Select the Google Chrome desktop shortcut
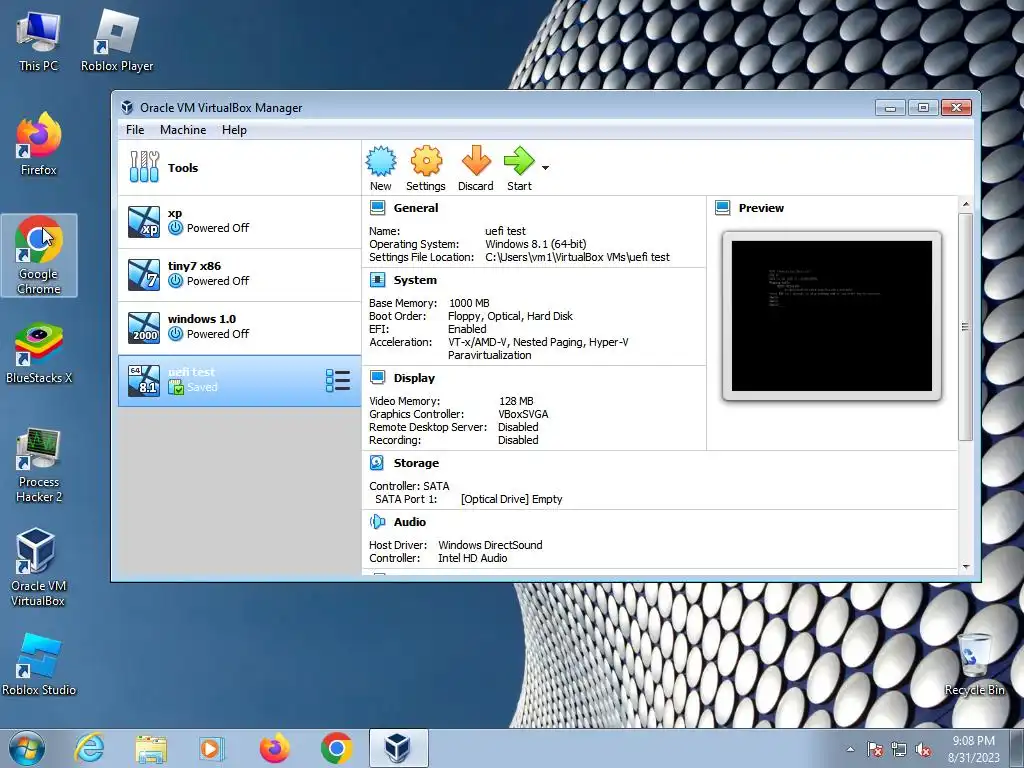 (x=39, y=255)
